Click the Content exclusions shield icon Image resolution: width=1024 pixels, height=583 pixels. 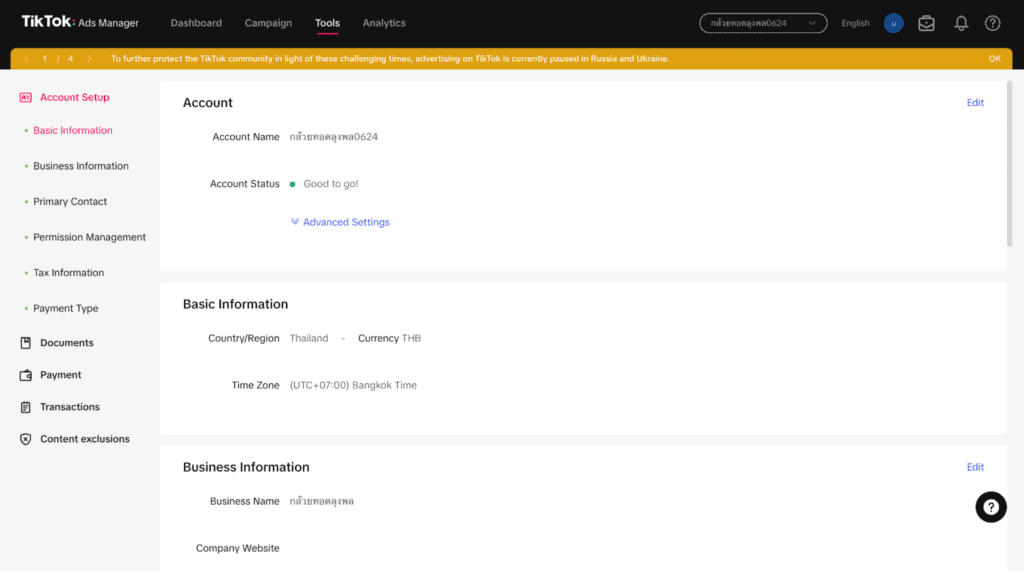pyautogui.click(x=25, y=439)
